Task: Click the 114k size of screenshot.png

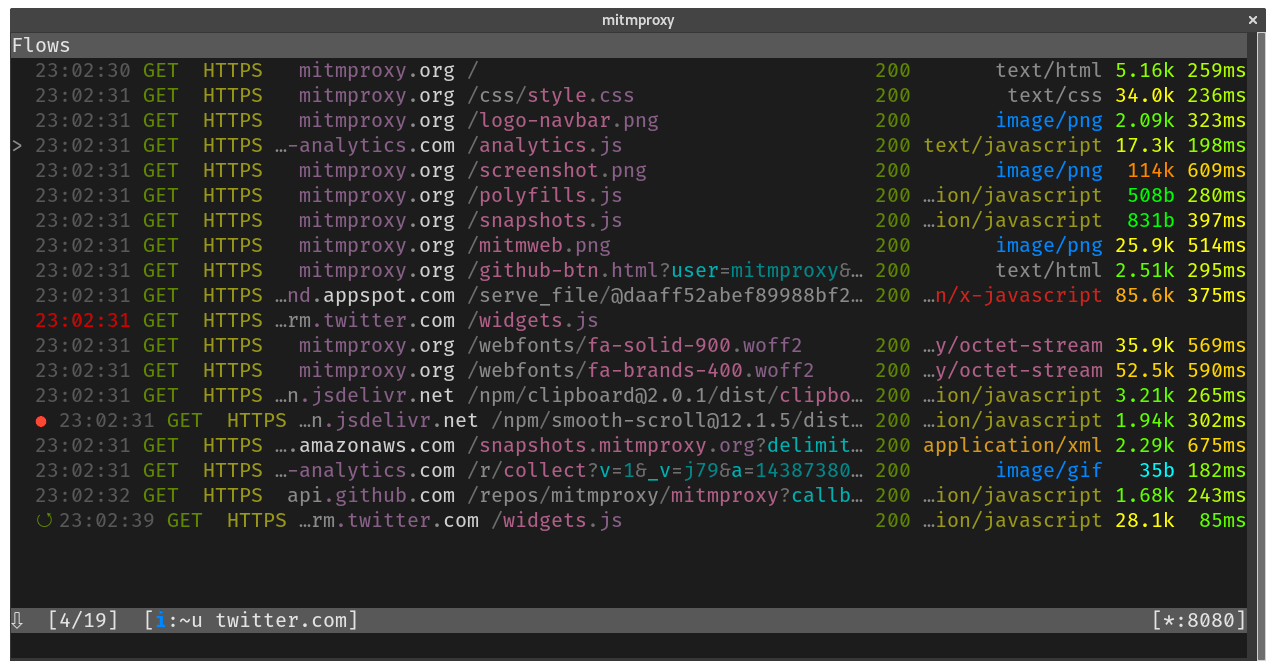Action: (x=1151, y=171)
